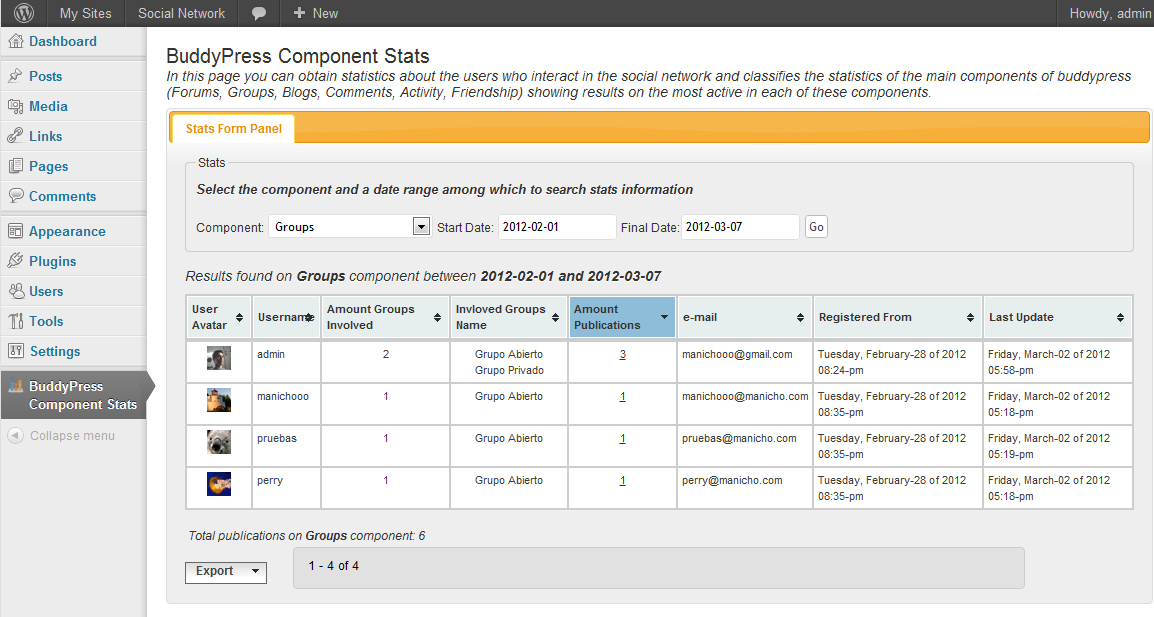Open admin's 3 publications link
Viewport: 1154px width, 617px height.
click(x=623, y=354)
